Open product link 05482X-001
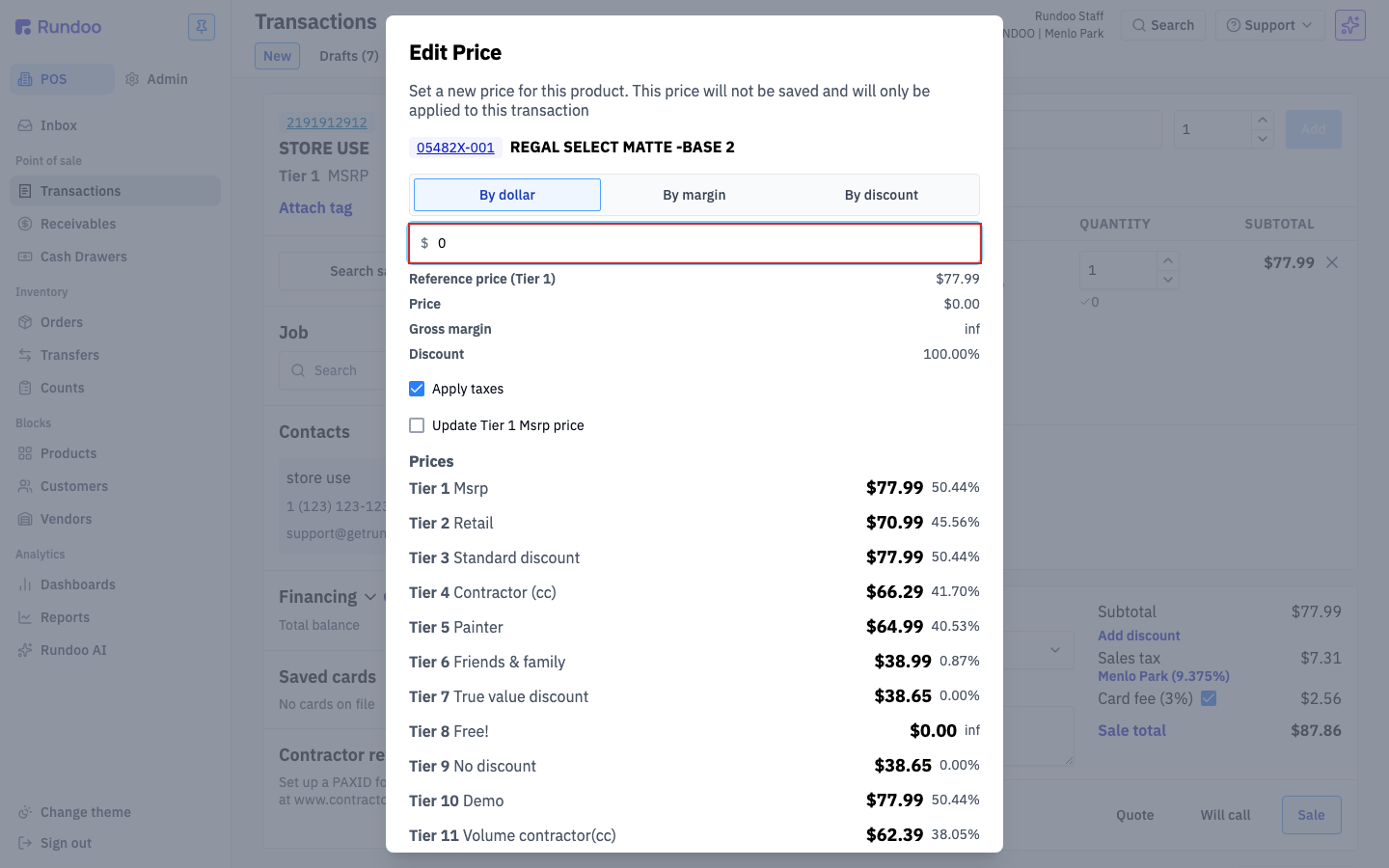 tap(455, 148)
